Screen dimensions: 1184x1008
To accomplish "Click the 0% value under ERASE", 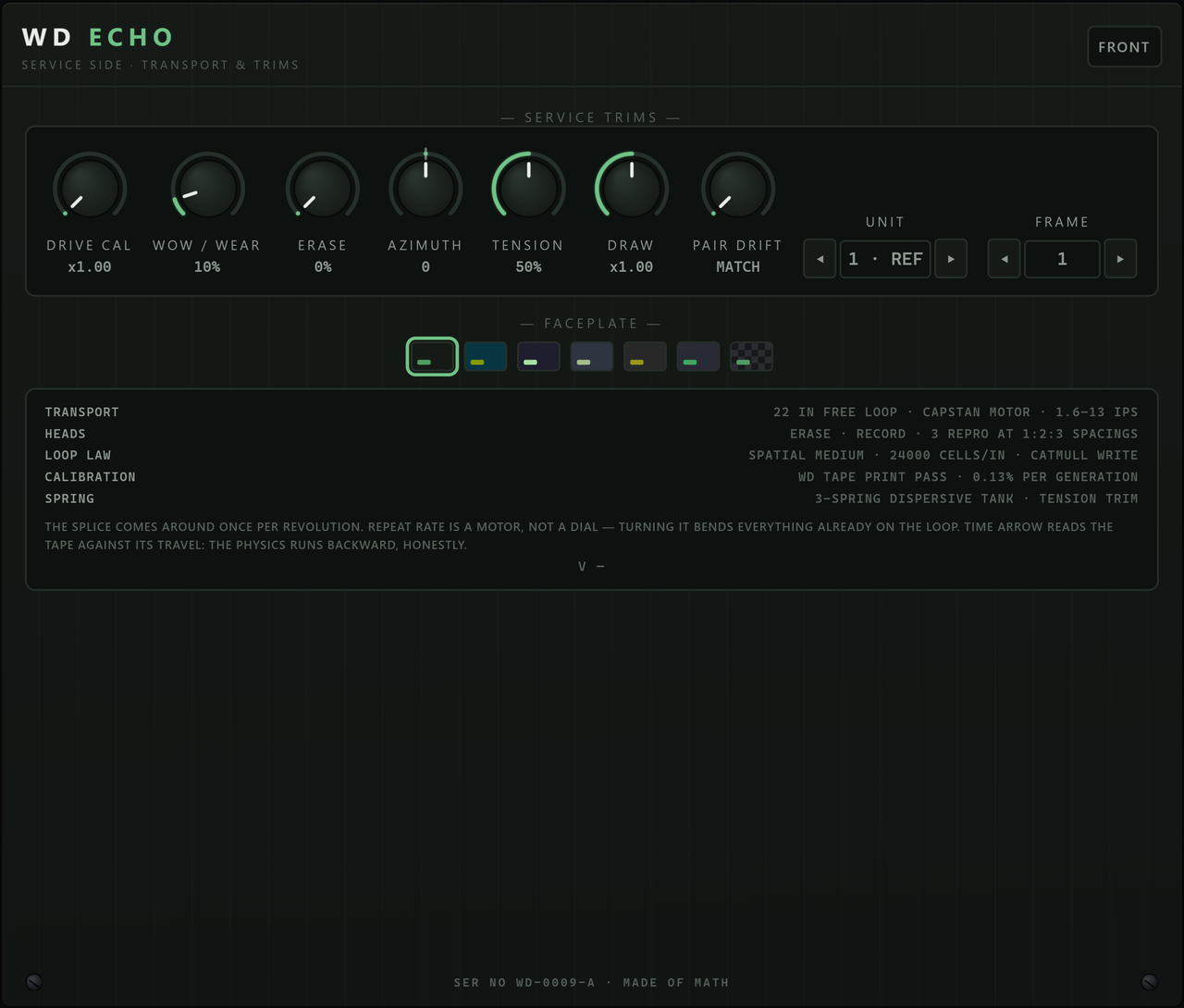I will click(x=323, y=267).
